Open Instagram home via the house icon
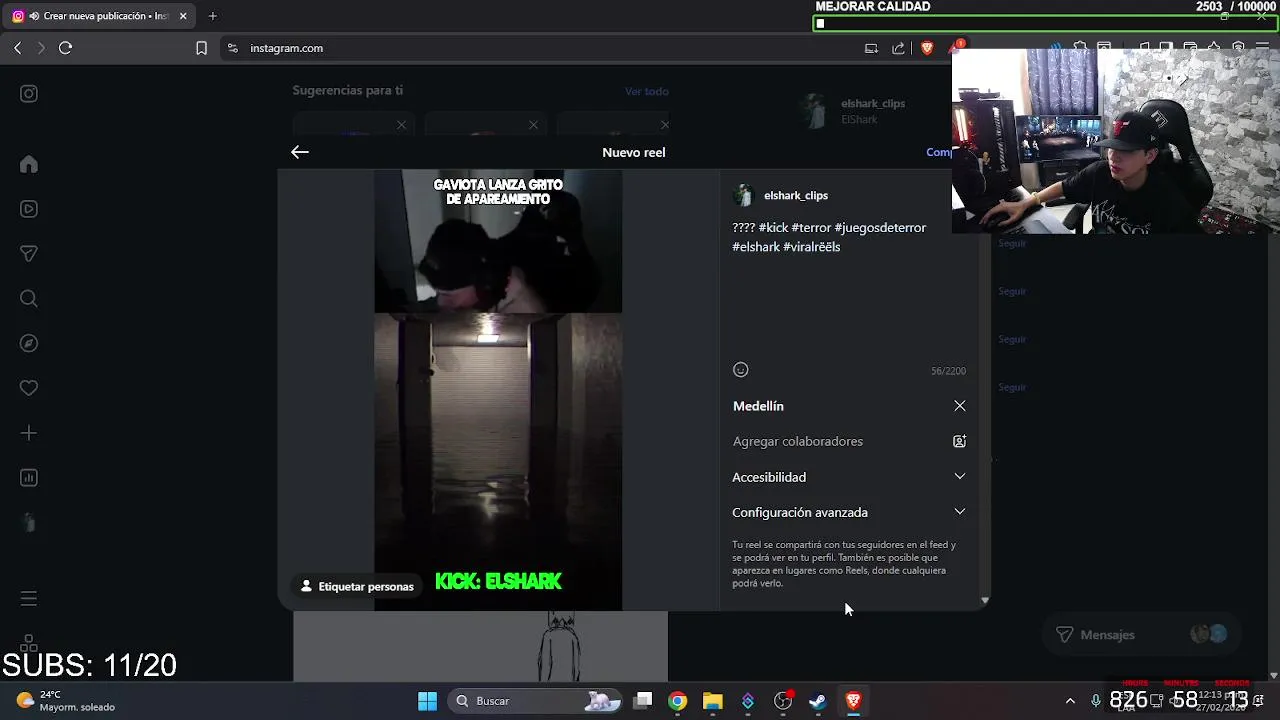Screen dimensions: 1280x720 (29, 164)
